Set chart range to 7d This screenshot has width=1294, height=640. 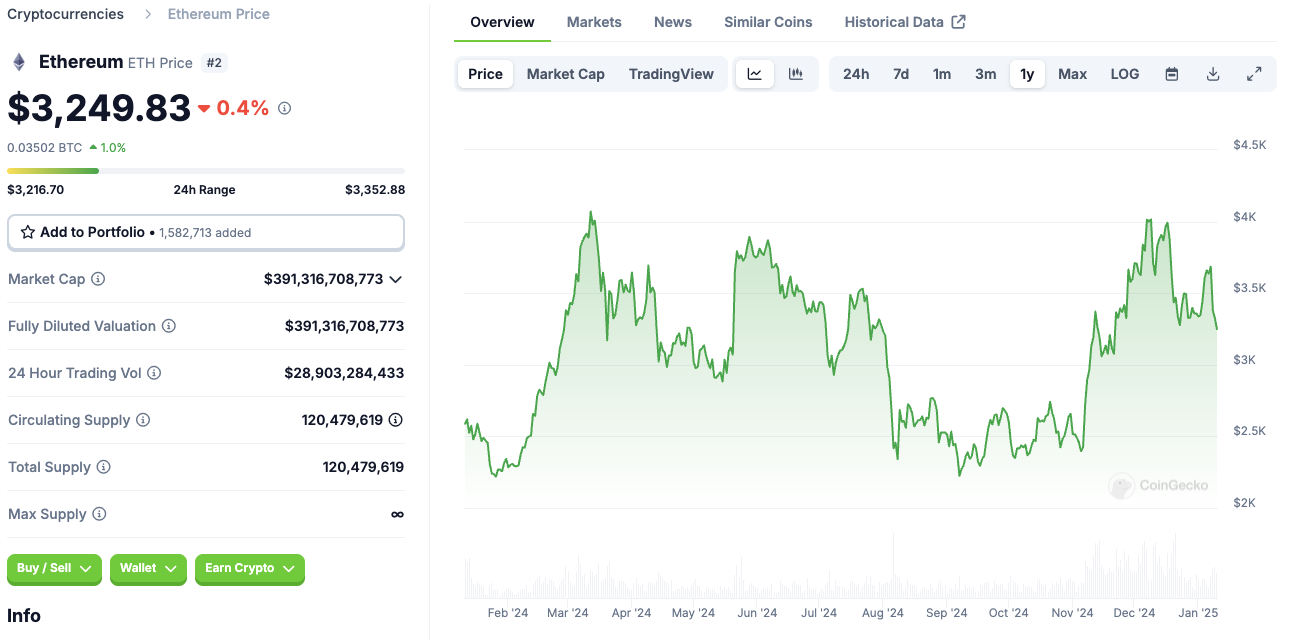[901, 74]
